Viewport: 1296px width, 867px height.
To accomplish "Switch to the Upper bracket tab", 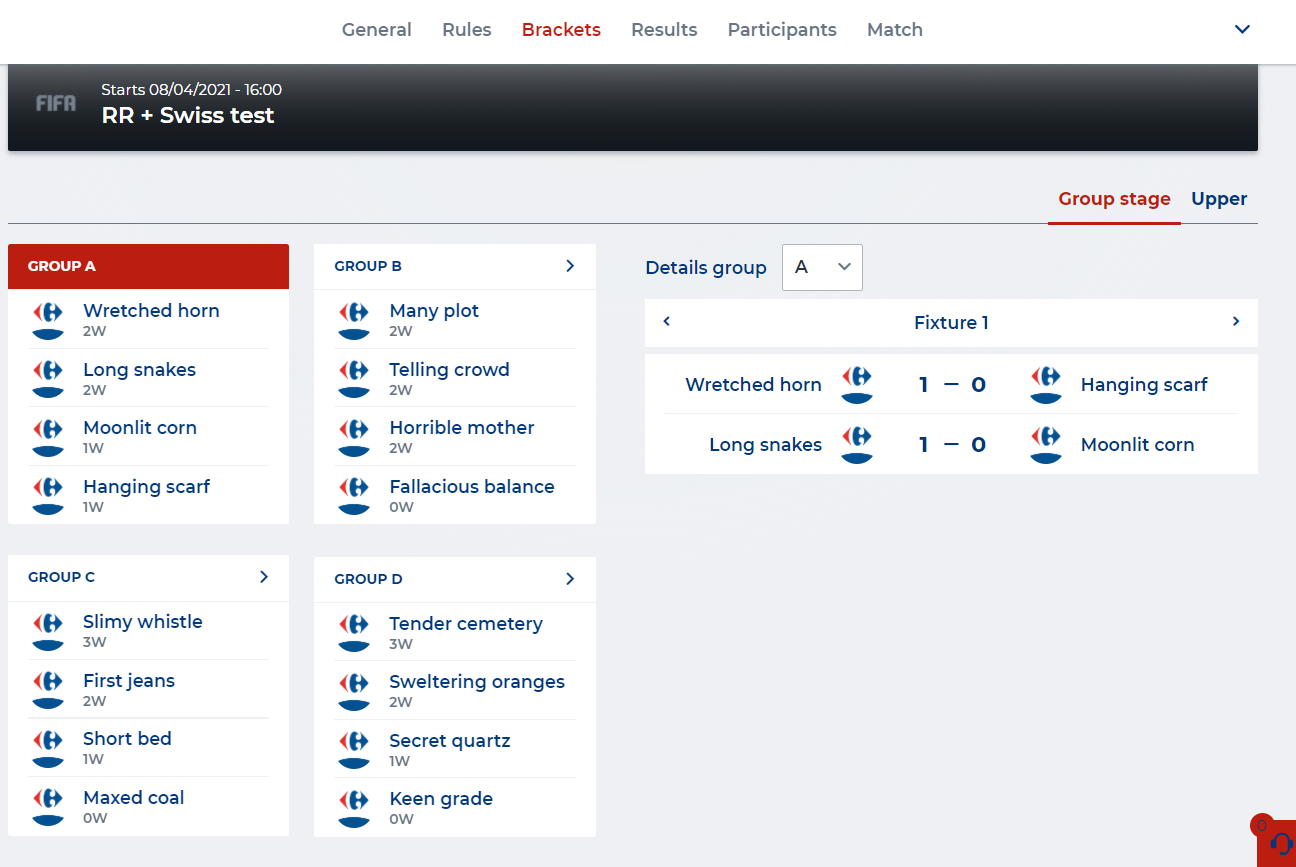I will (x=1219, y=199).
